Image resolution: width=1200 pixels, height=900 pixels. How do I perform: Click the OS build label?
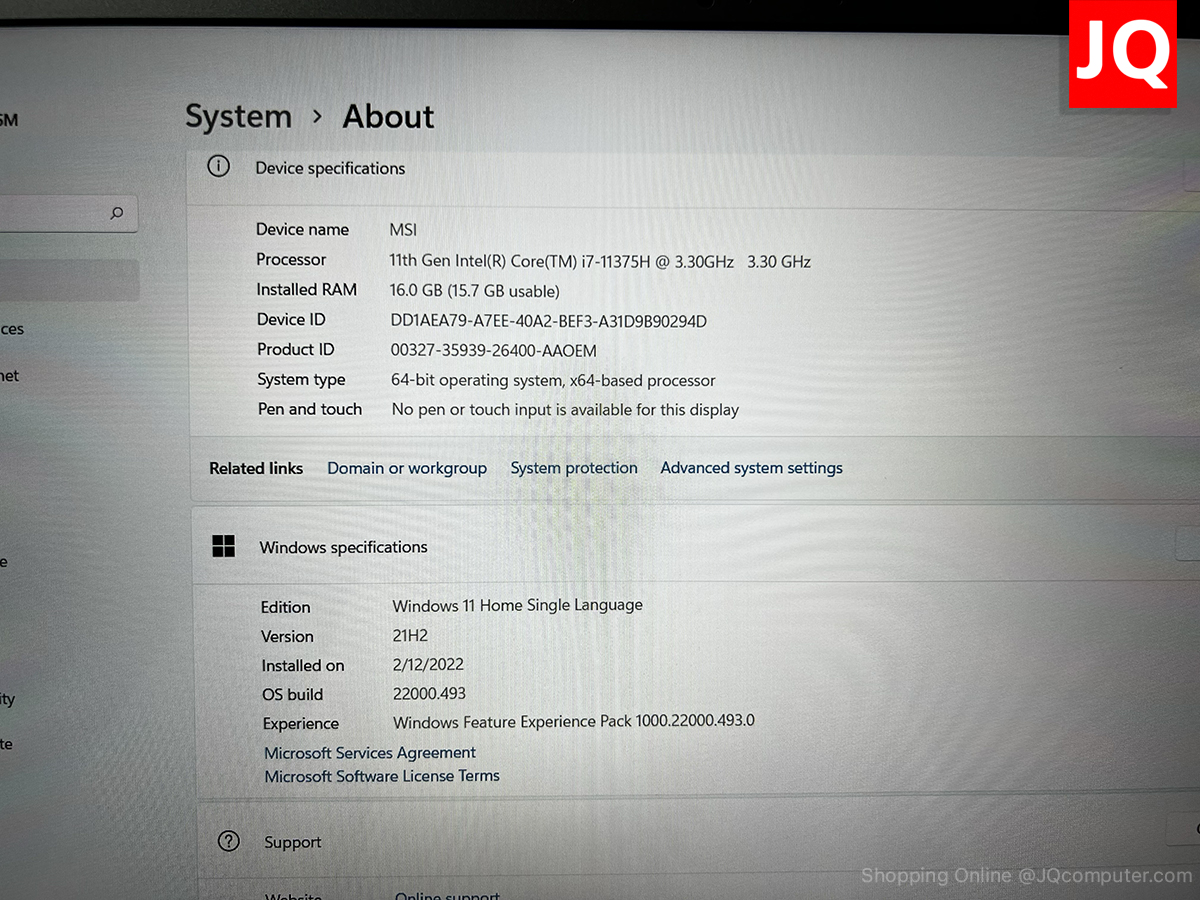292,695
